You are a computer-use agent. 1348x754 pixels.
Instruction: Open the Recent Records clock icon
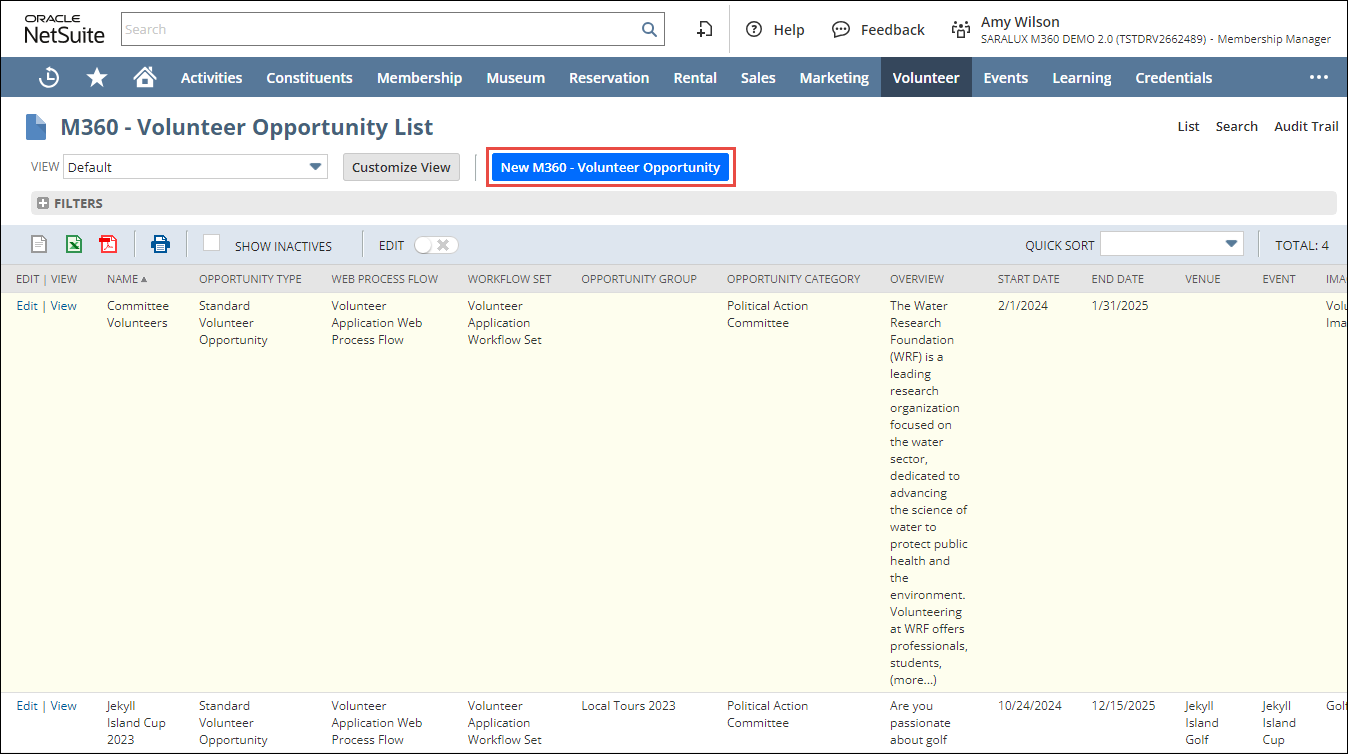click(48, 77)
